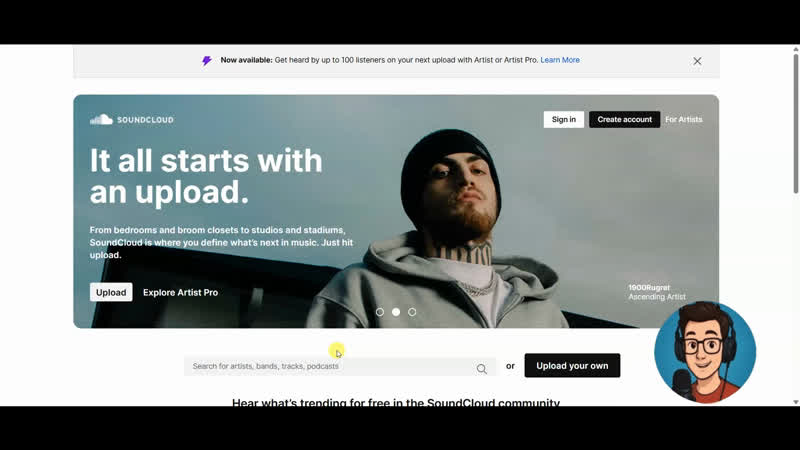Open the For Artists link
800x450 pixels.
click(x=684, y=119)
